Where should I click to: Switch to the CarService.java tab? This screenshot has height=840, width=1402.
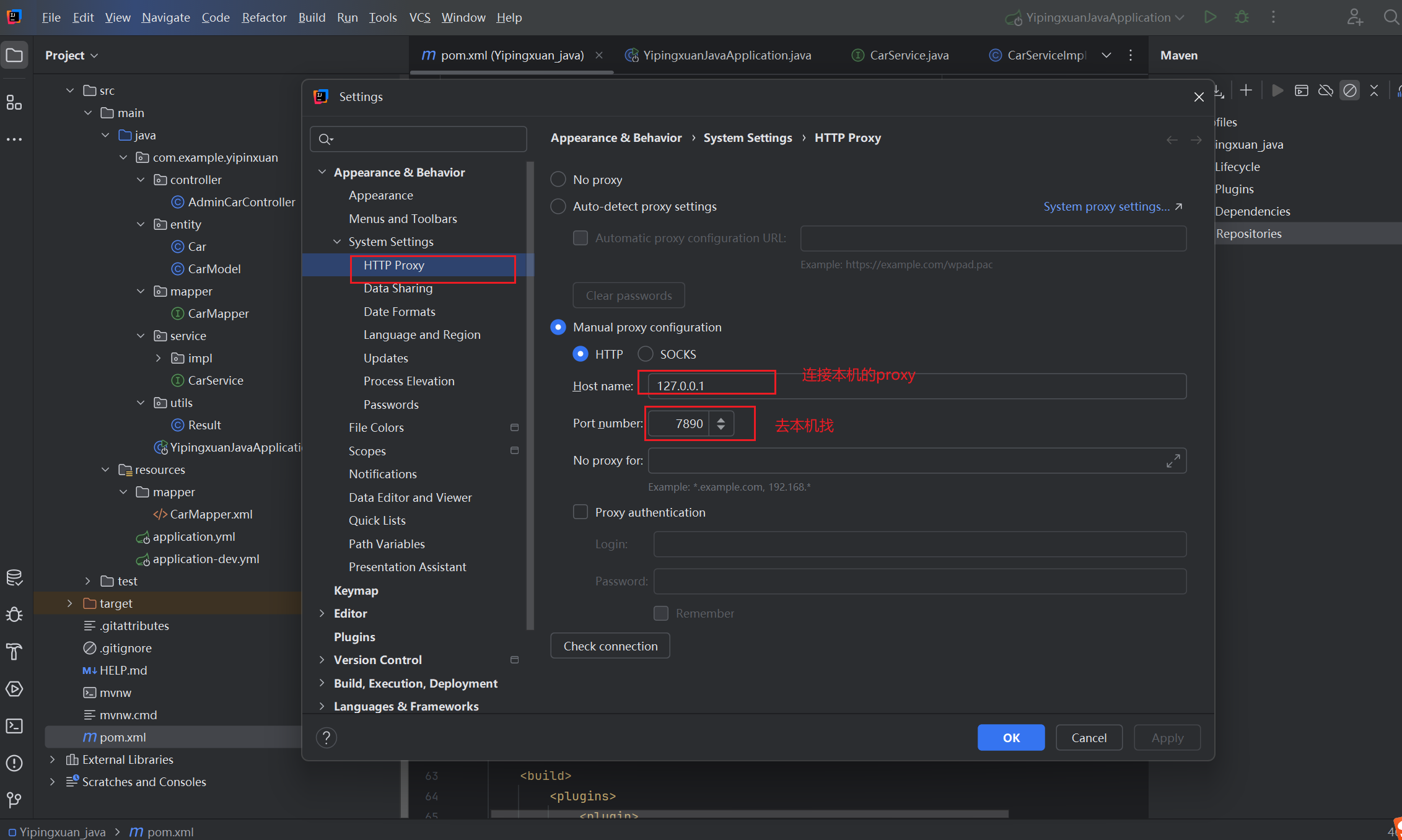[x=908, y=55]
